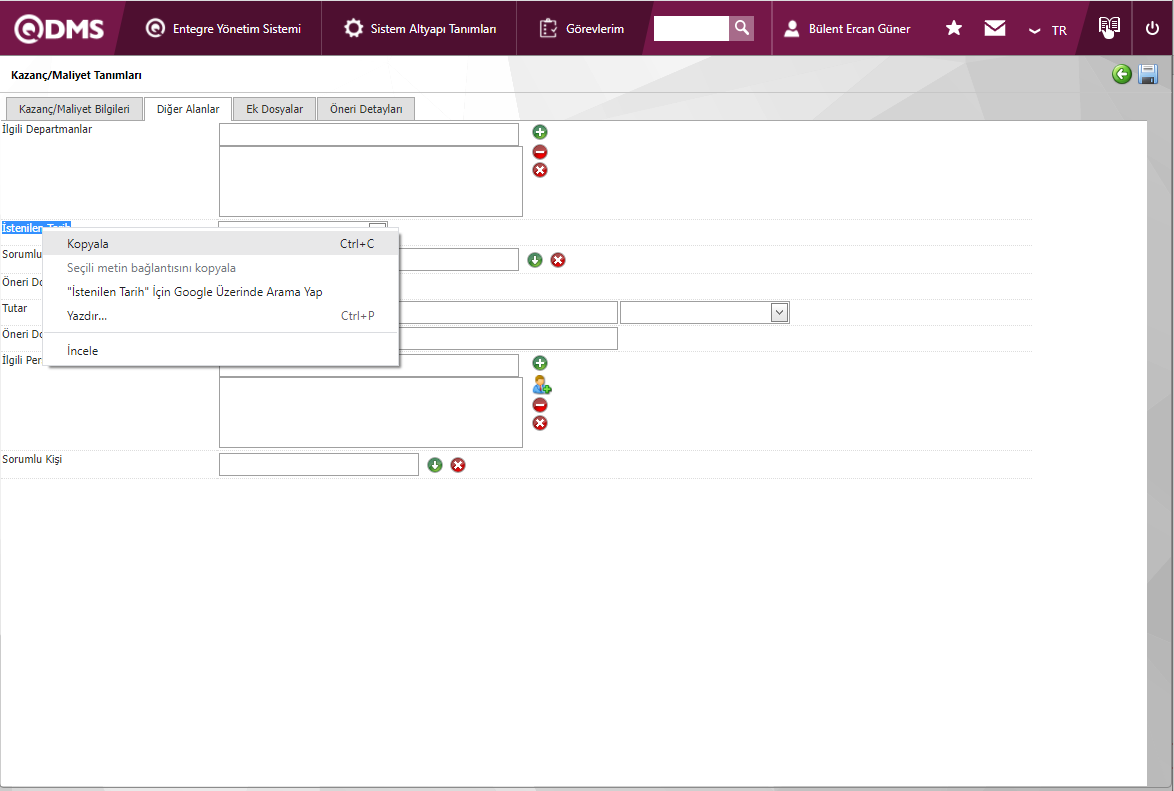Screen dimensions: 1174x791
Task: Click the power logout icon
Action: [1152, 28]
